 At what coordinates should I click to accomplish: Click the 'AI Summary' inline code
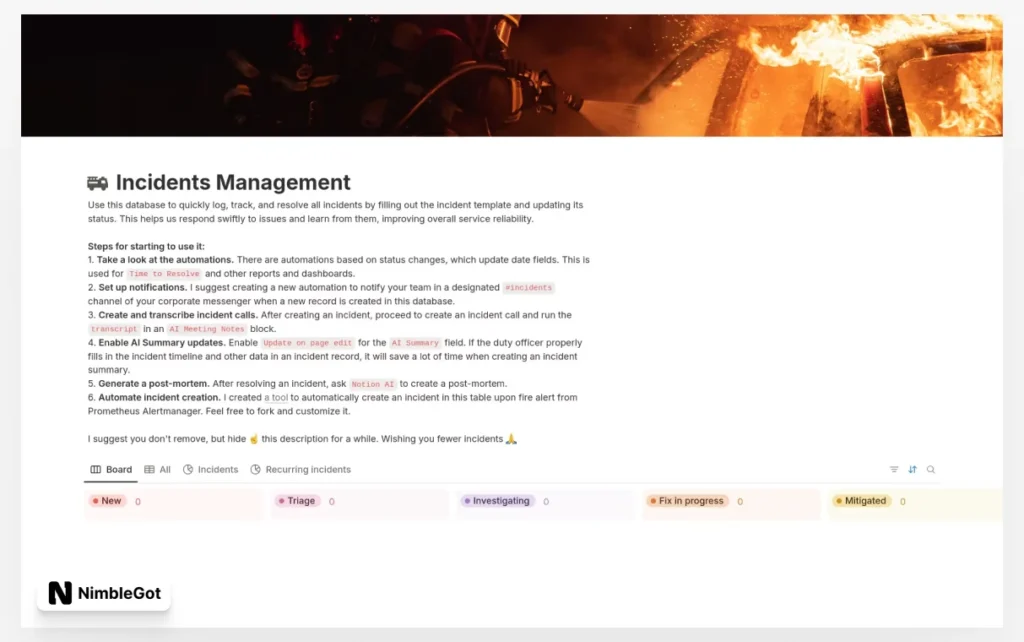tap(415, 342)
